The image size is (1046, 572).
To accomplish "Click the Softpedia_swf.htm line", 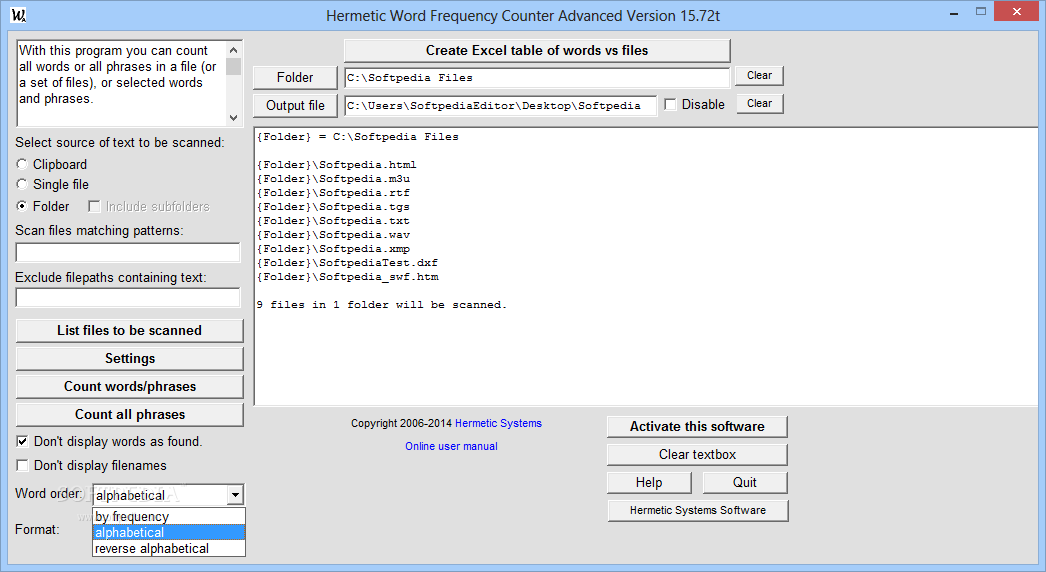I will pyautogui.click(x=348, y=277).
